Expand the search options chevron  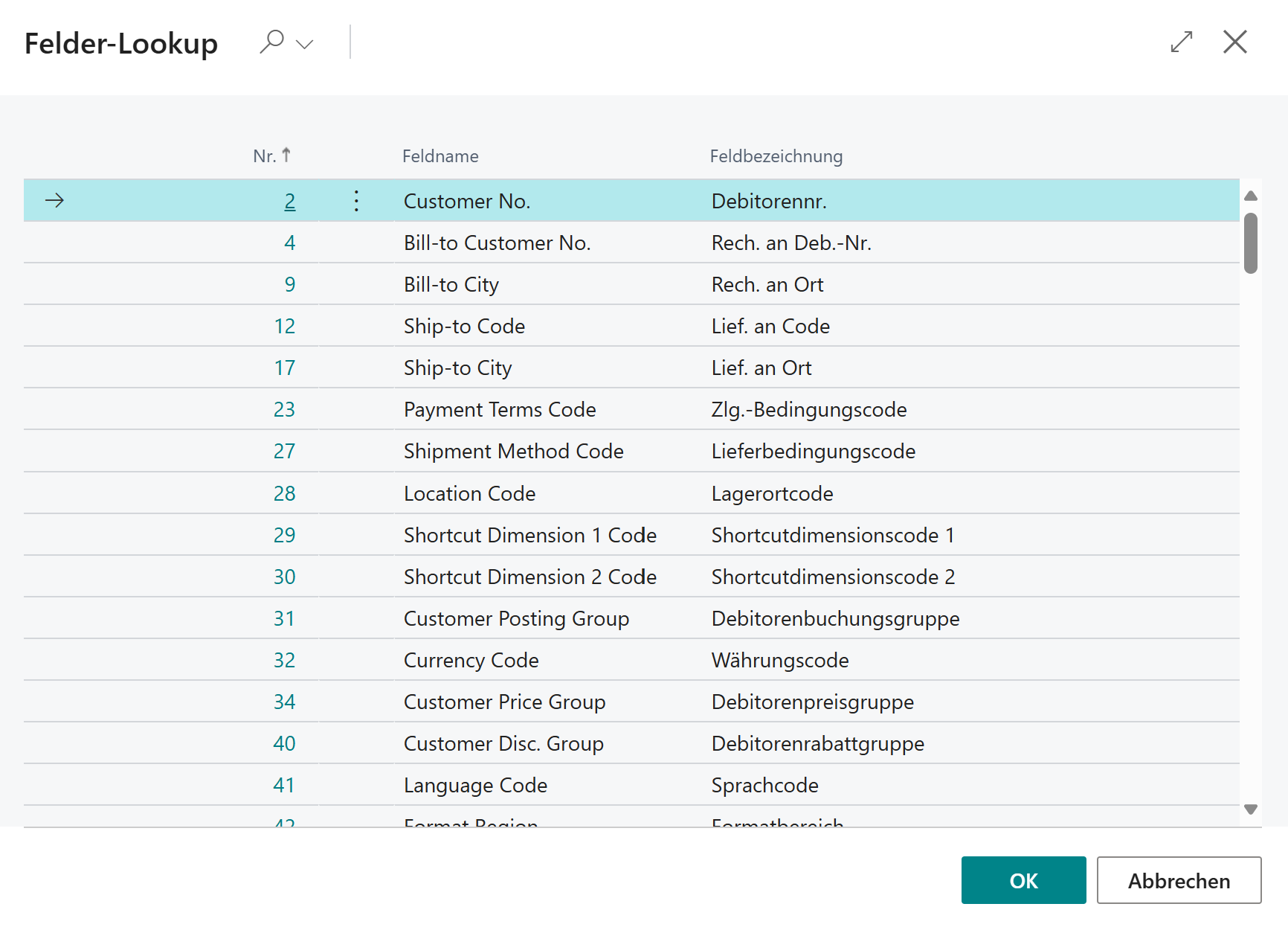(x=305, y=44)
